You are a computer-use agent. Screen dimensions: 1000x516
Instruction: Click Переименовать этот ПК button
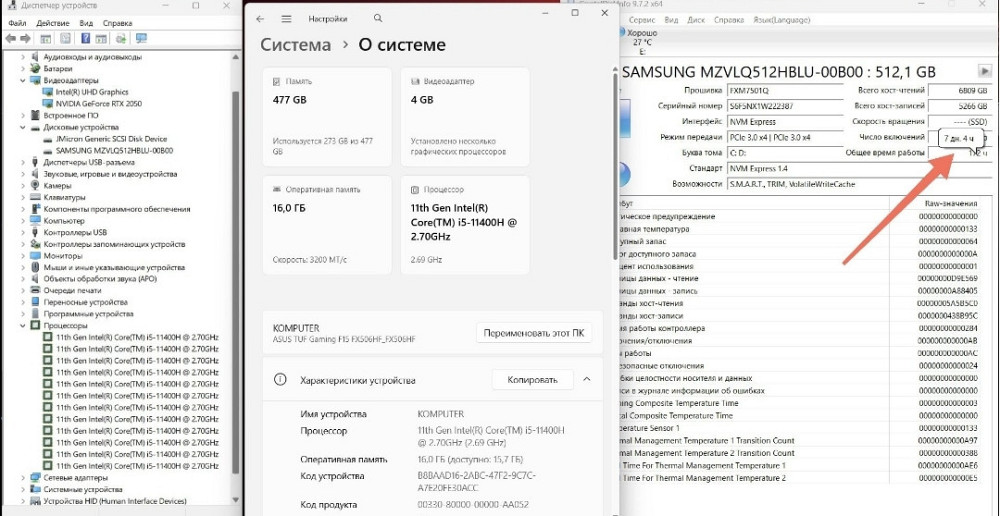click(x=534, y=333)
